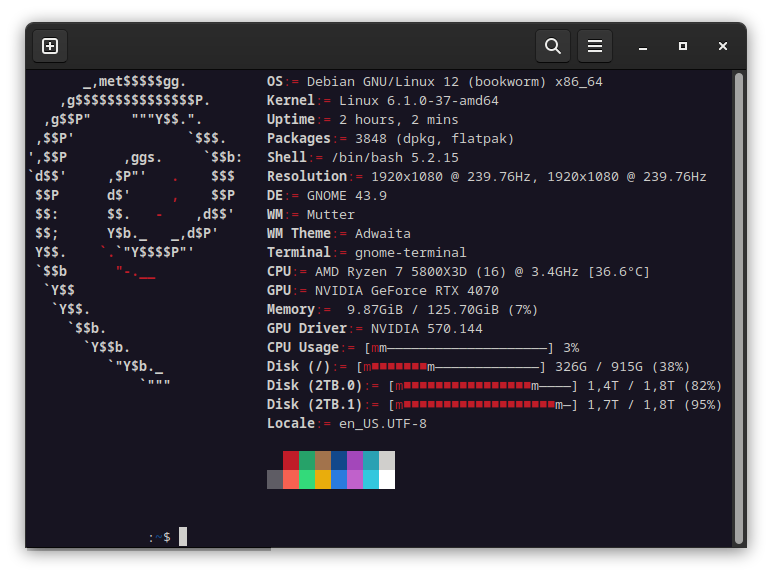Click the 1,4T / 1,8T (82%) text
The image size is (772, 576).
(x=654, y=386)
